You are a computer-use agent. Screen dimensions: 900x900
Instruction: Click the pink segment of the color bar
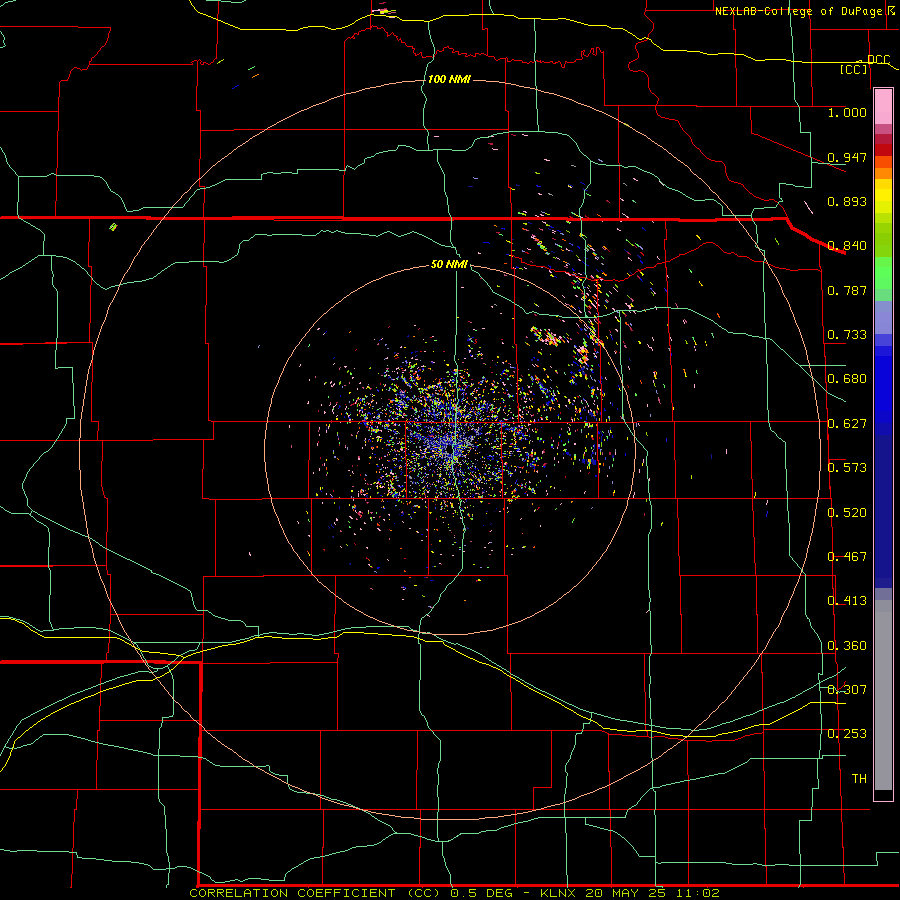(x=883, y=107)
